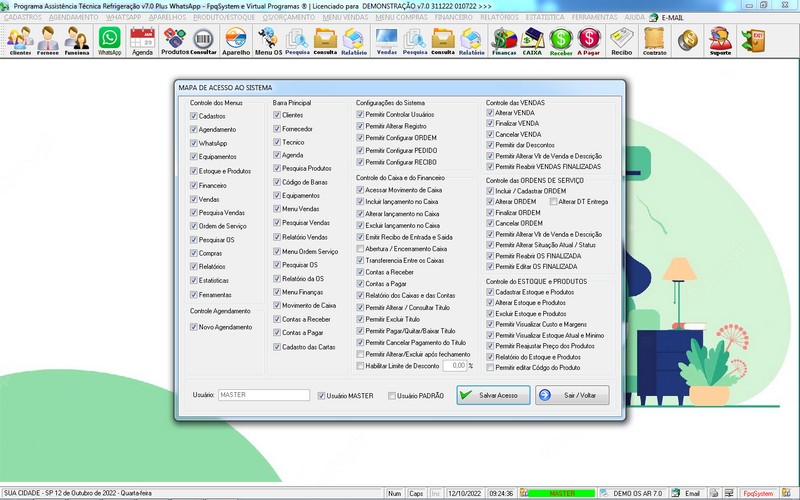Screen dimensions: 800x500
Task: Toggle Permitir dar Descontos checkbox
Action: pos(491,146)
